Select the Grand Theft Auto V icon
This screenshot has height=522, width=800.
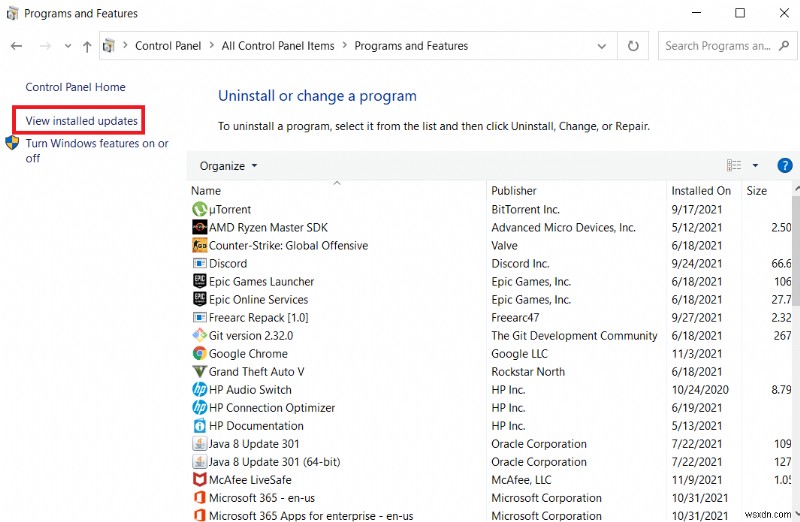click(199, 371)
